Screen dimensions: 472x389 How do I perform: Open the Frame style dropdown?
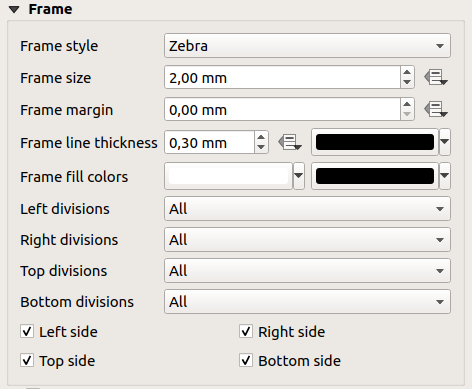[x=307, y=46]
